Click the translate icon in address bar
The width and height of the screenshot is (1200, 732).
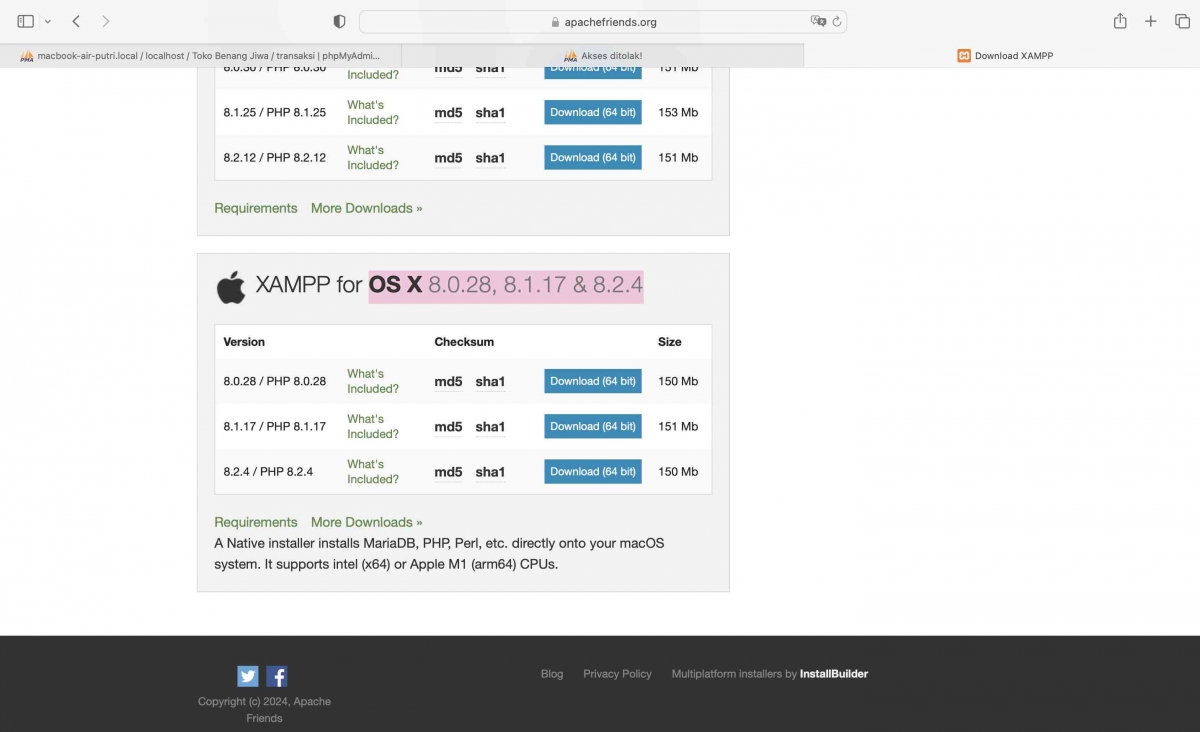click(818, 21)
